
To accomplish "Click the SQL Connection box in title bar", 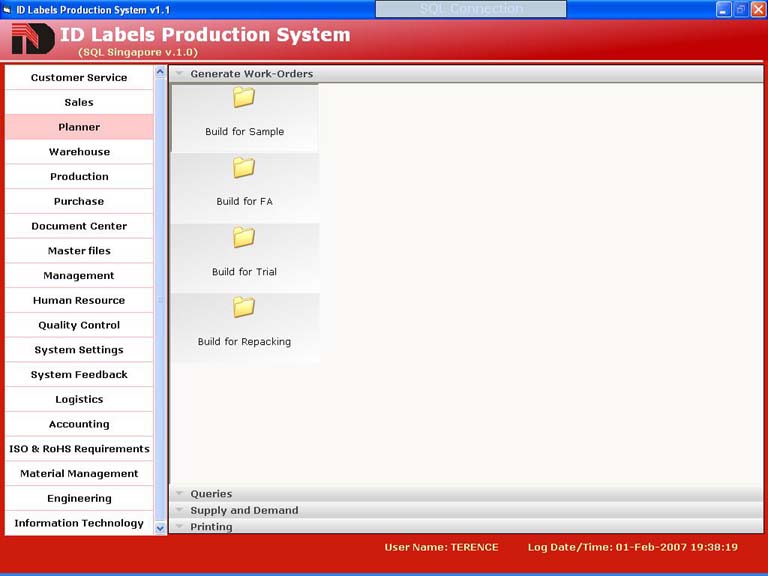I will 471,9.
